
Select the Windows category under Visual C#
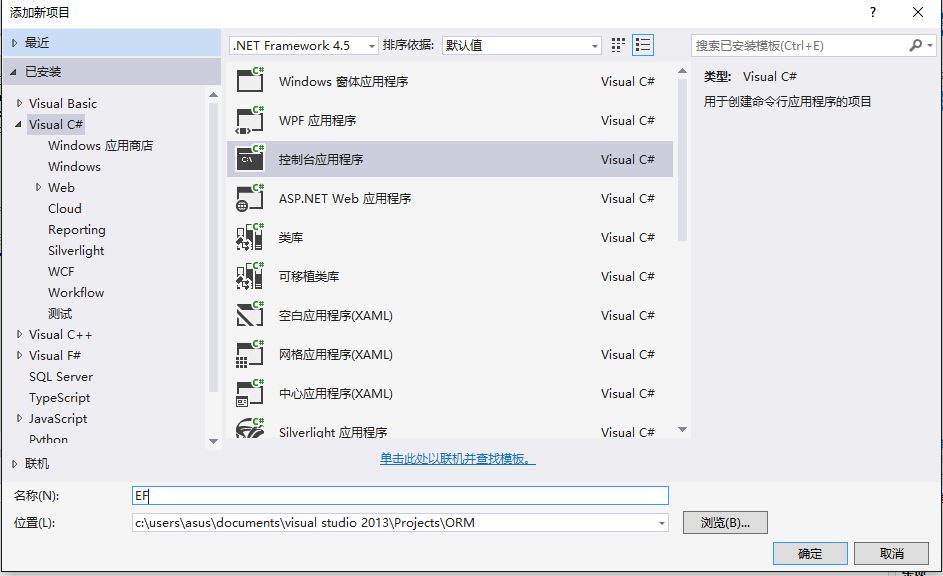74,167
